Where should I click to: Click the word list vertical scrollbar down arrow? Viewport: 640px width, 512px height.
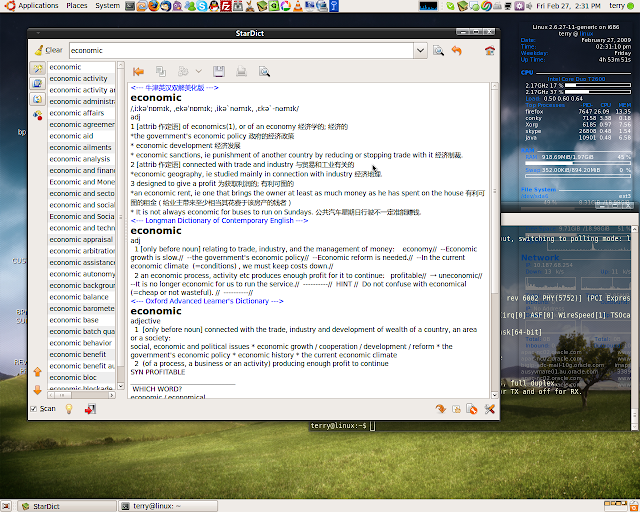pyautogui.click(x=121, y=386)
